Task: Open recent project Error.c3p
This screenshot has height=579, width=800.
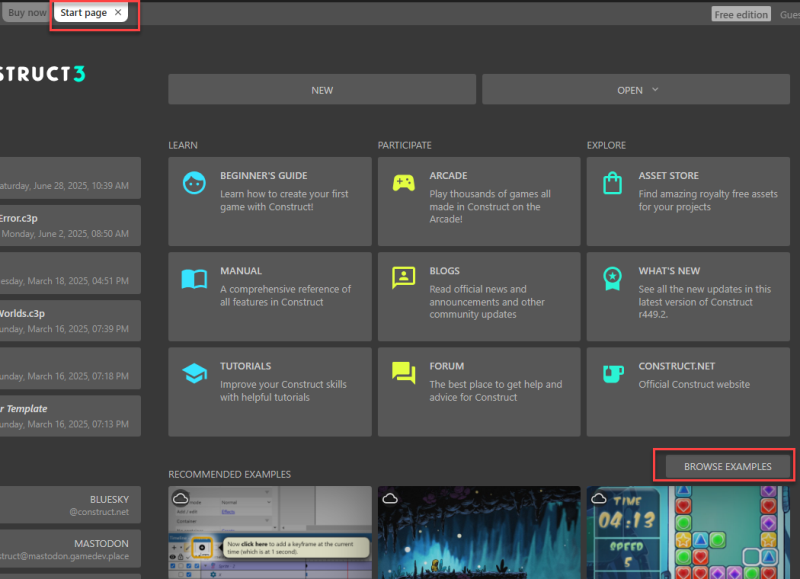Action: click(x=70, y=225)
